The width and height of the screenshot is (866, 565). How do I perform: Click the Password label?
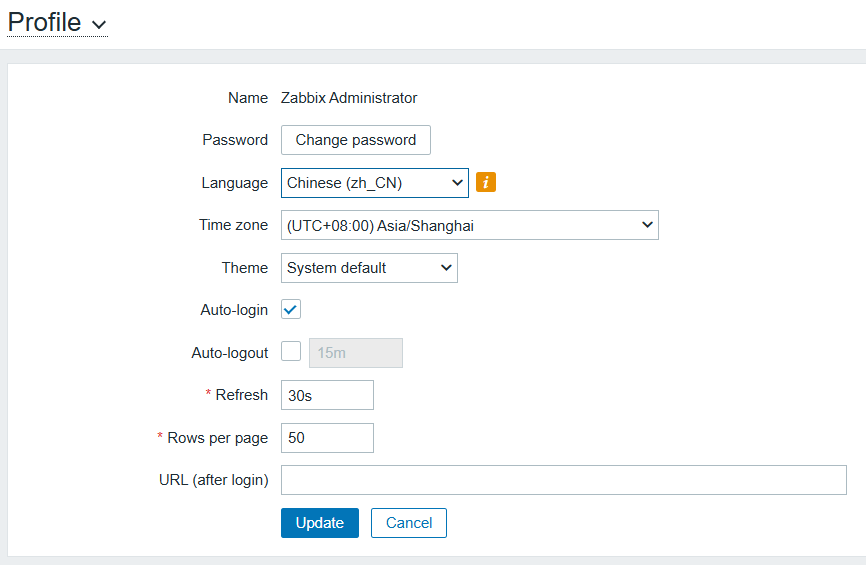pos(235,140)
